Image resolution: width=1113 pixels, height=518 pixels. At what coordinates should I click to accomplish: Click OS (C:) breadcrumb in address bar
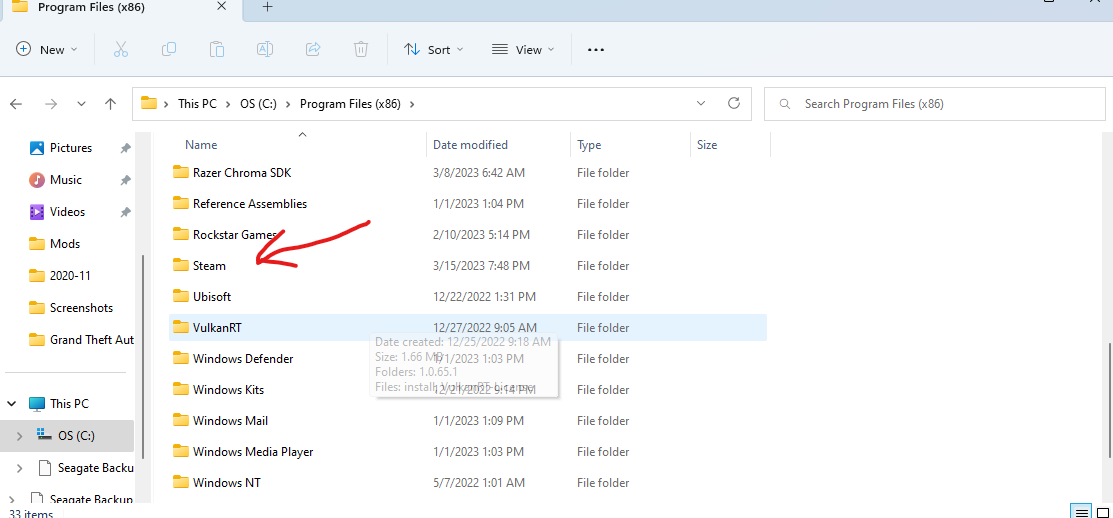(258, 104)
